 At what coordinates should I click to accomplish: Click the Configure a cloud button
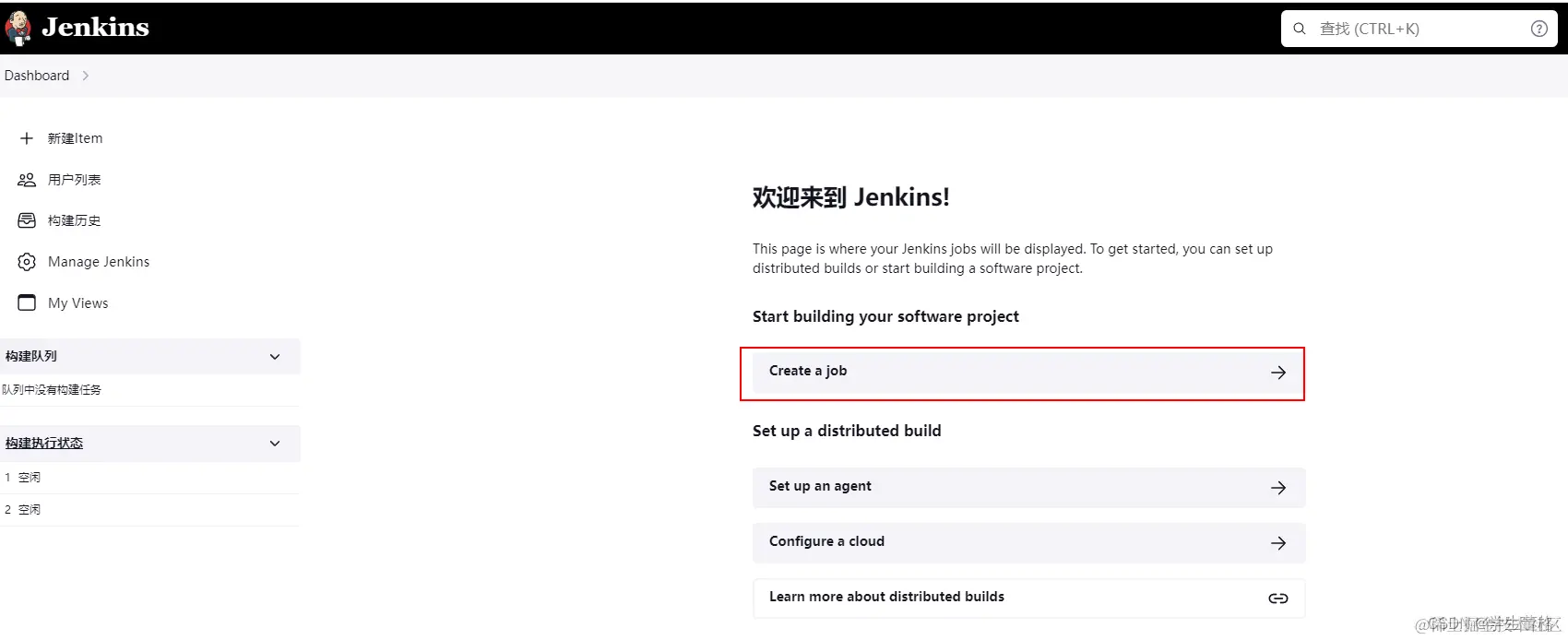click(1028, 542)
